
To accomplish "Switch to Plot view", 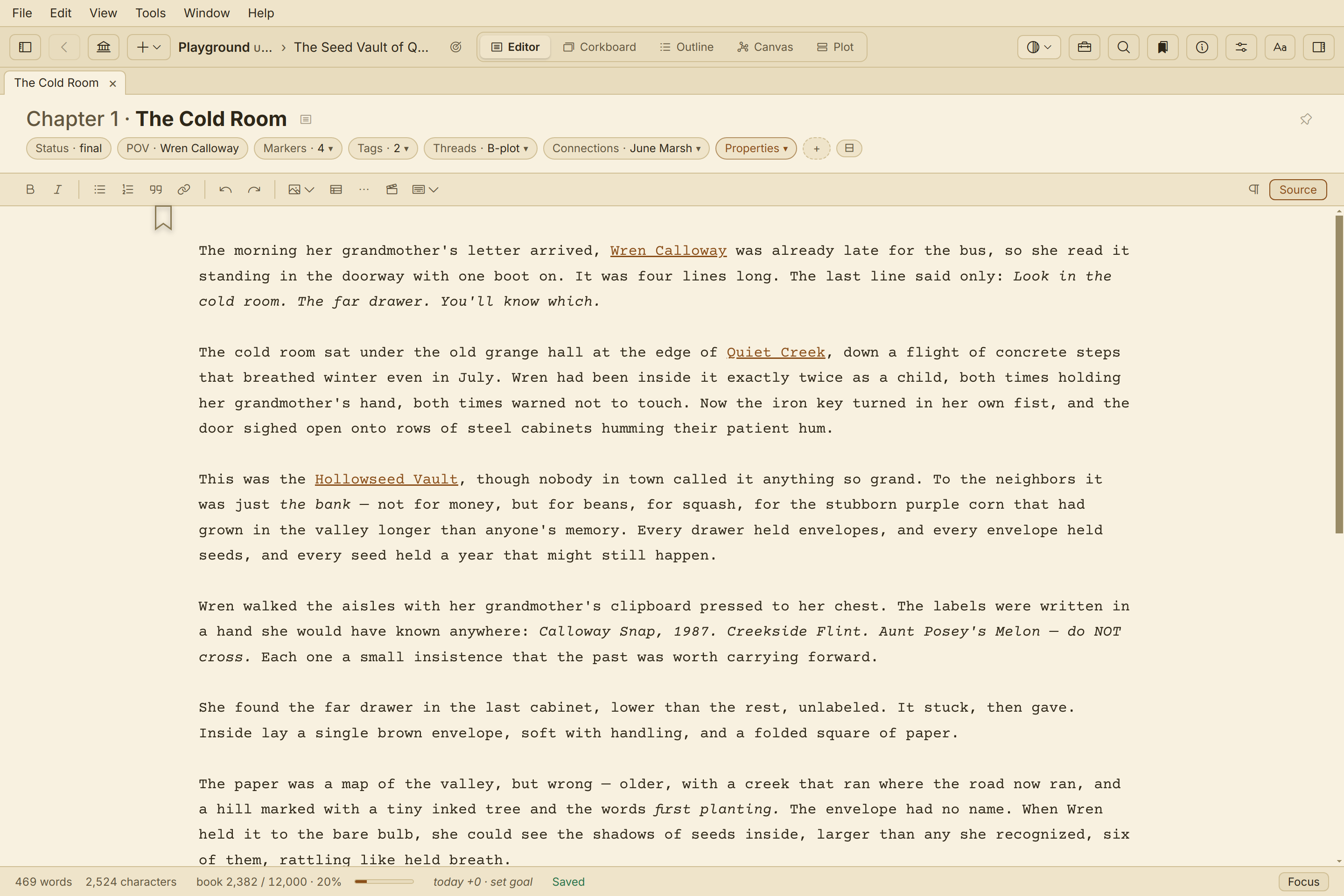I will 835,47.
